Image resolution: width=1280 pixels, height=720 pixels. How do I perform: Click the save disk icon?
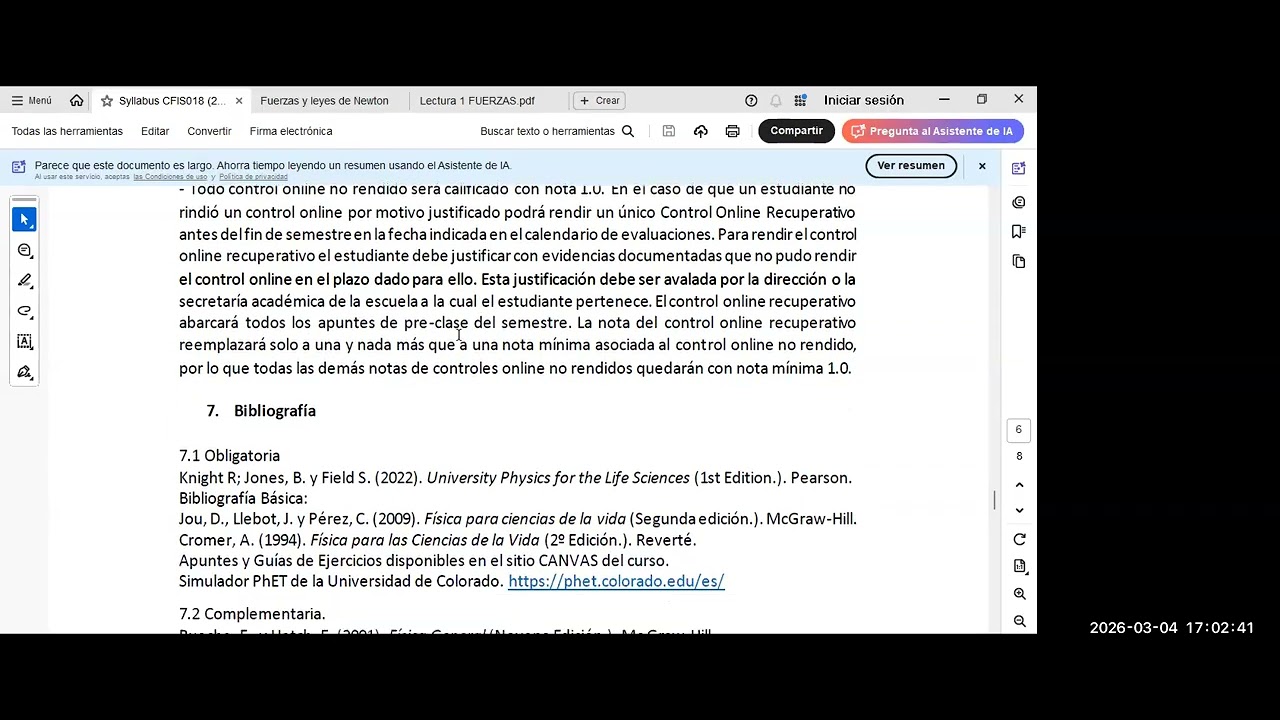pos(669,131)
